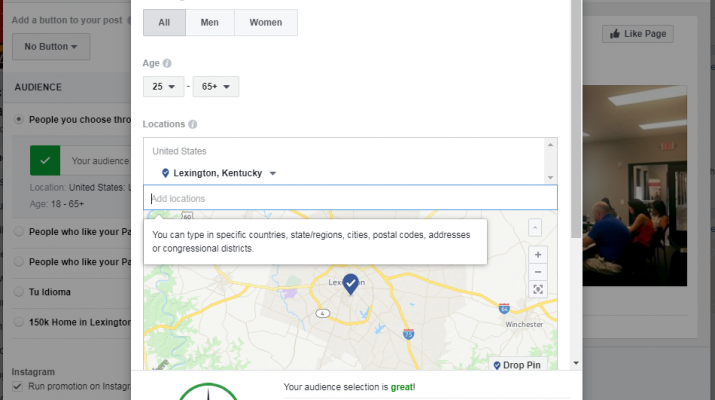Viewport: 715px width, 400px height.
Task: Select the second 'People who like your Page' radio
Action: (19, 262)
